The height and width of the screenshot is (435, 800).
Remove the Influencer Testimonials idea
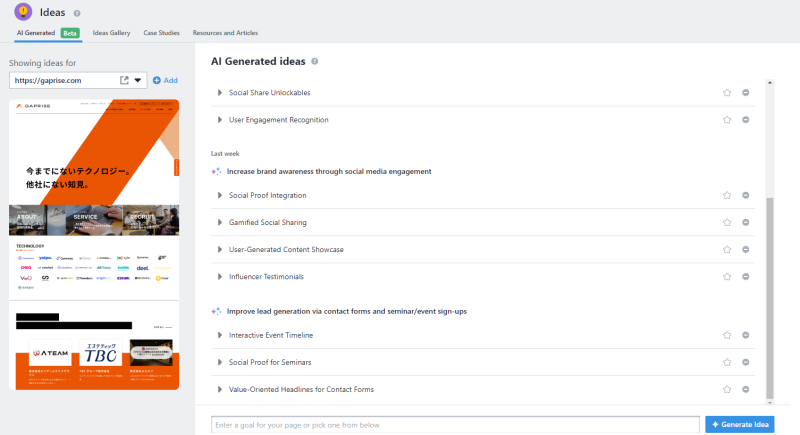tap(746, 276)
